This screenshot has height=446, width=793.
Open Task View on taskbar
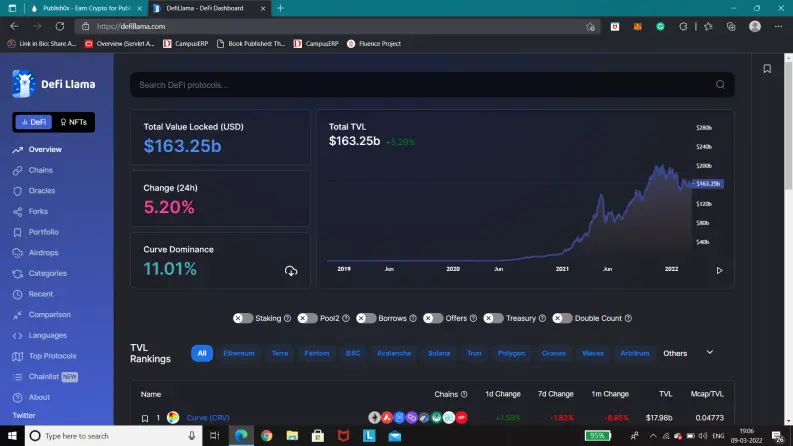click(214, 435)
